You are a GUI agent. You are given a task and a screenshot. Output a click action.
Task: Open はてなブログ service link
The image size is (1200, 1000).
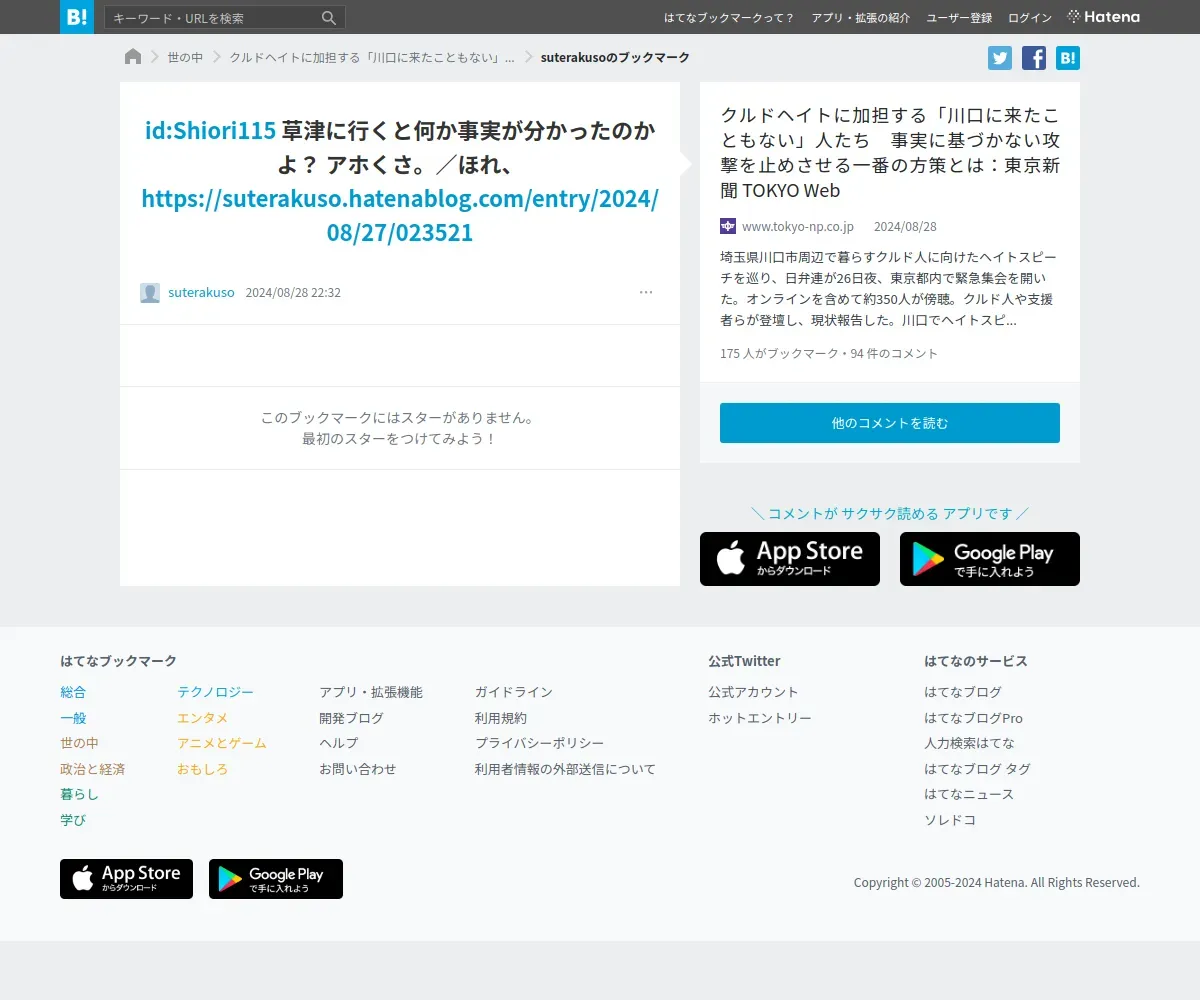pos(963,692)
